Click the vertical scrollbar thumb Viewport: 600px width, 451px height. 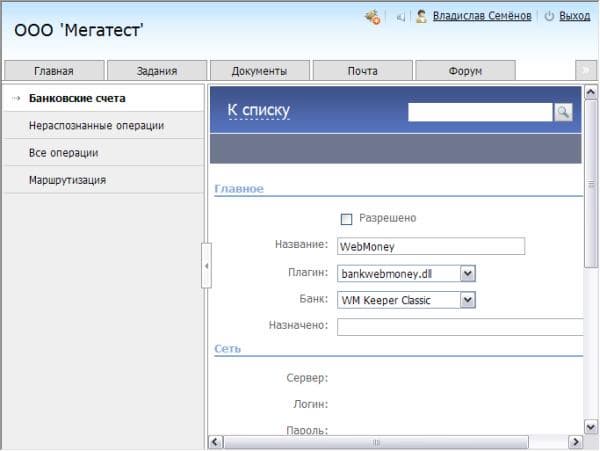[591, 184]
